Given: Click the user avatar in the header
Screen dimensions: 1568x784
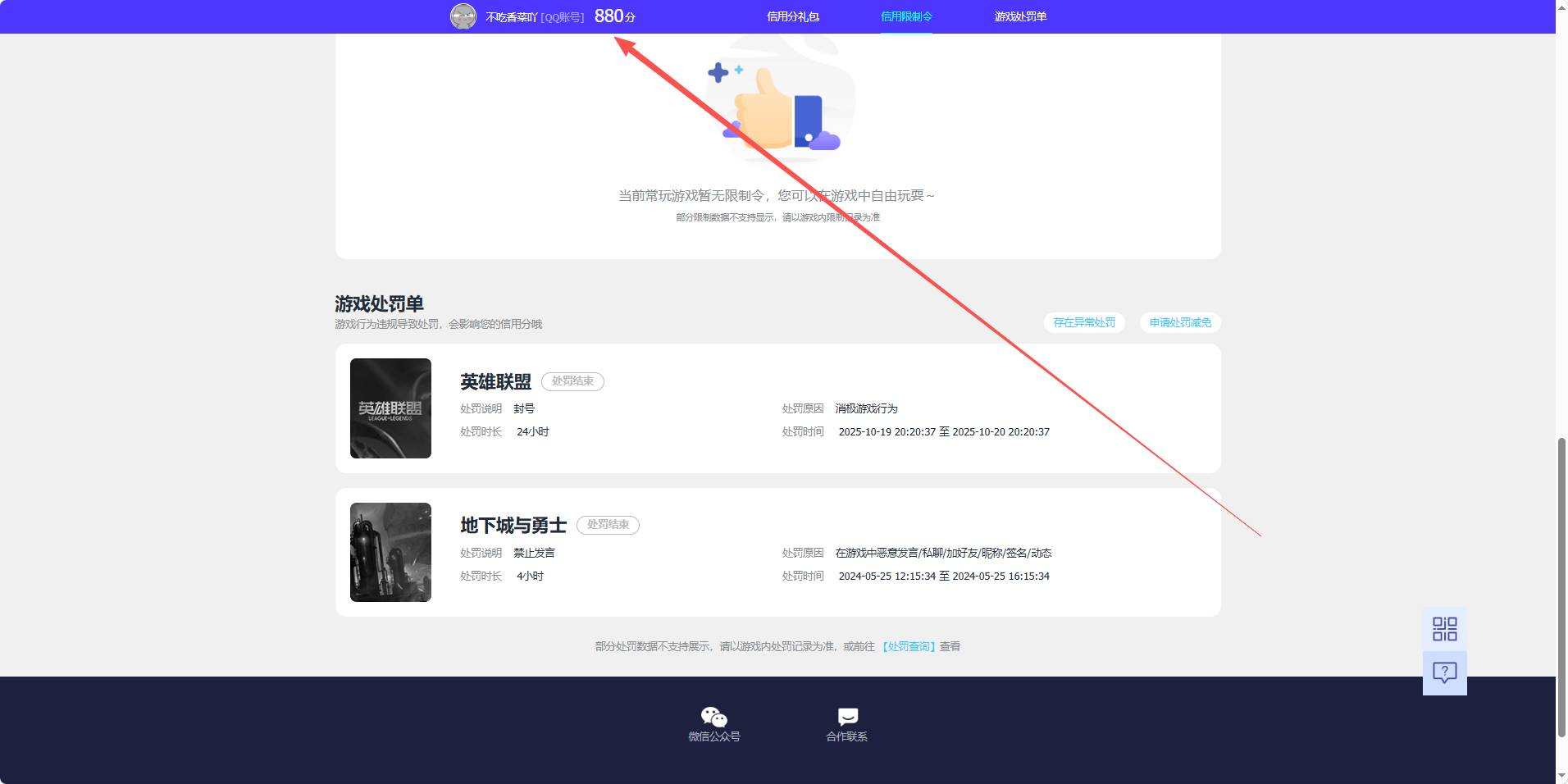Looking at the screenshot, I should click(x=463, y=16).
